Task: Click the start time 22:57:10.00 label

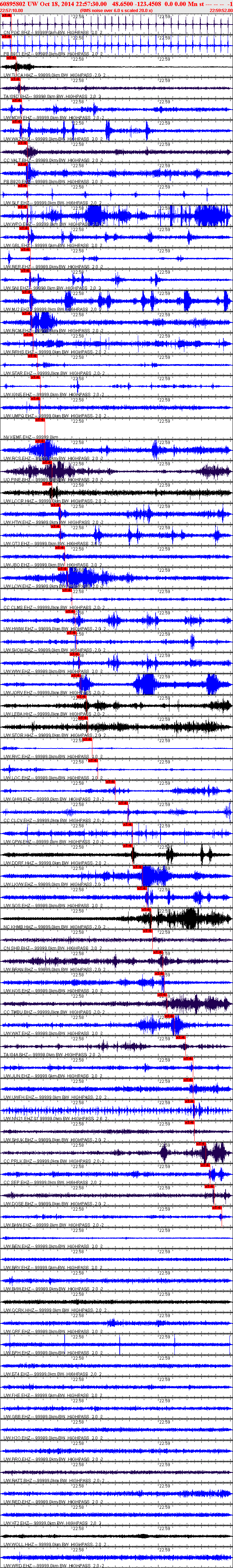Action: pyautogui.click(x=12, y=10)
